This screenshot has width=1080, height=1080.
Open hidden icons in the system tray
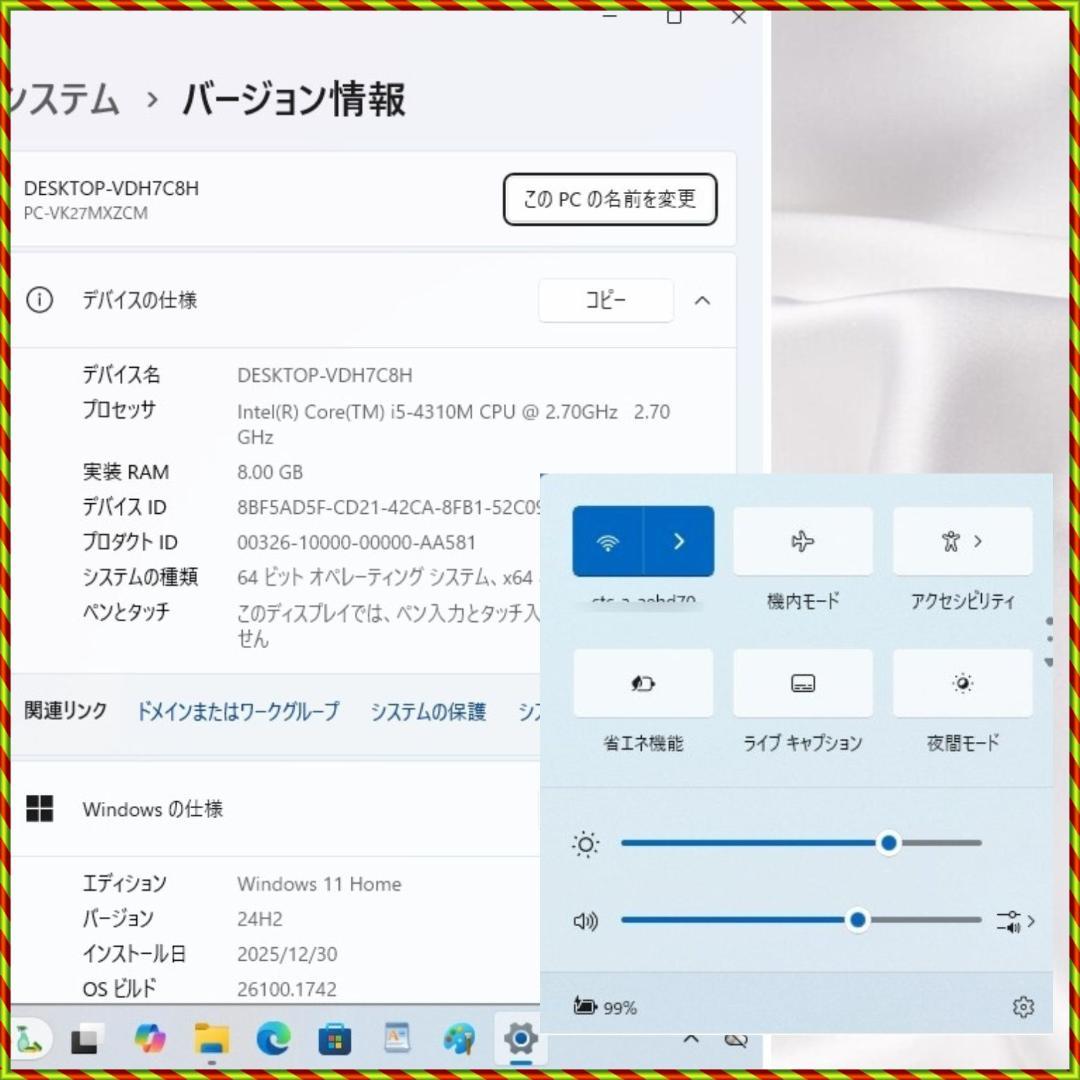tap(690, 1040)
